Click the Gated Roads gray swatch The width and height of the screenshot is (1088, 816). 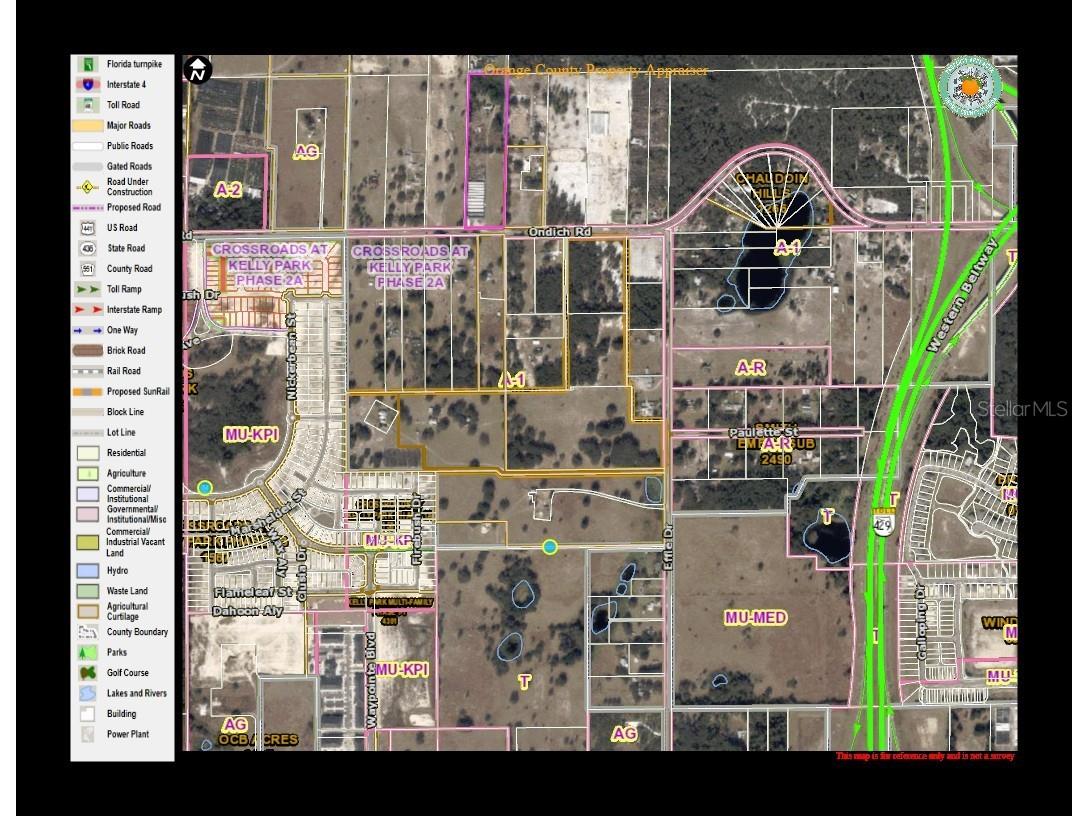tap(88, 167)
